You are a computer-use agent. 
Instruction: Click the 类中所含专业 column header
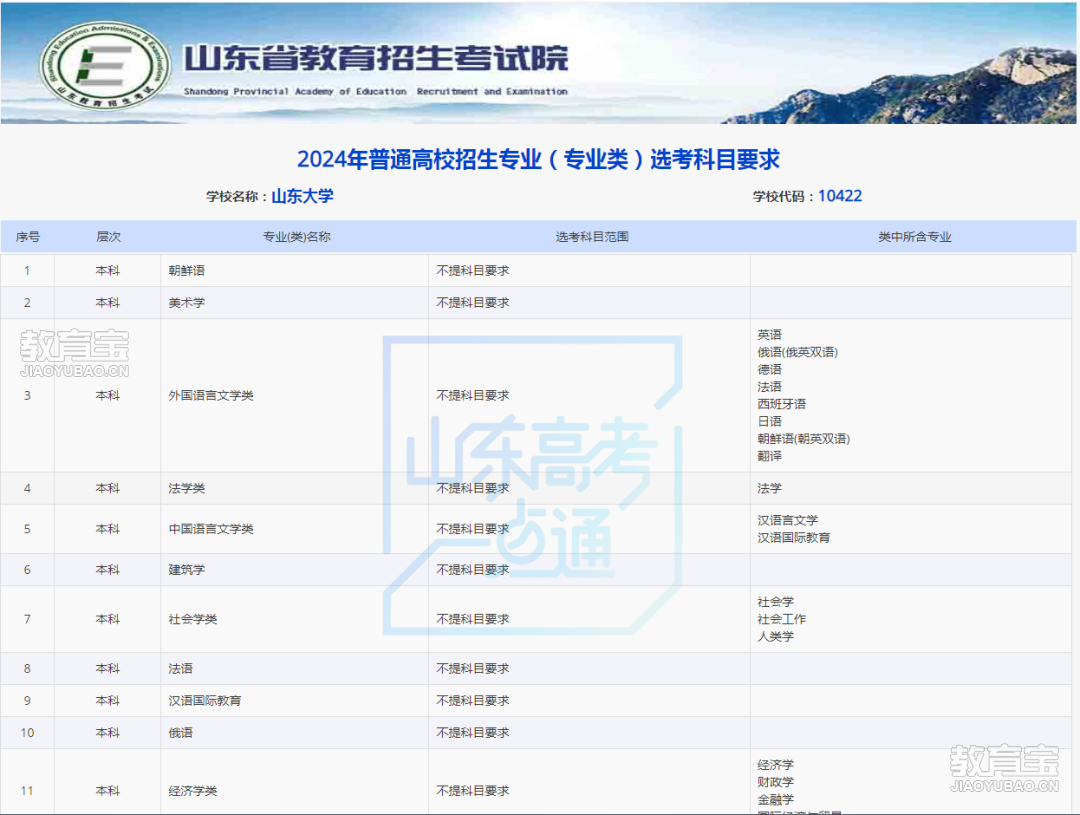pyautogui.click(x=914, y=237)
